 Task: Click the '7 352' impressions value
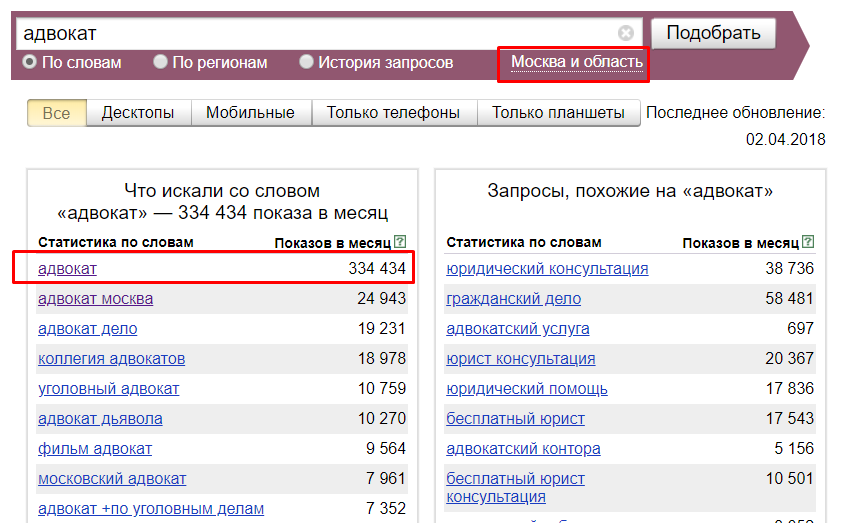(x=386, y=509)
